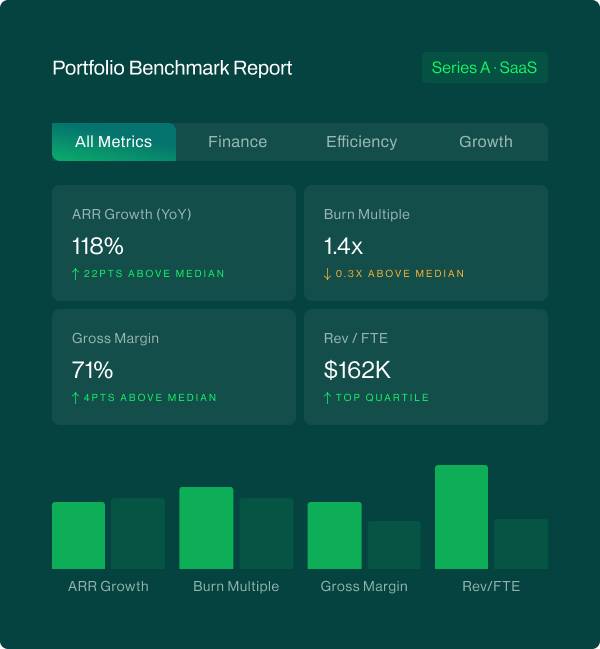Click the dark median bar for ARR Growth
The width and height of the screenshot is (600, 649).
[x=138, y=534]
